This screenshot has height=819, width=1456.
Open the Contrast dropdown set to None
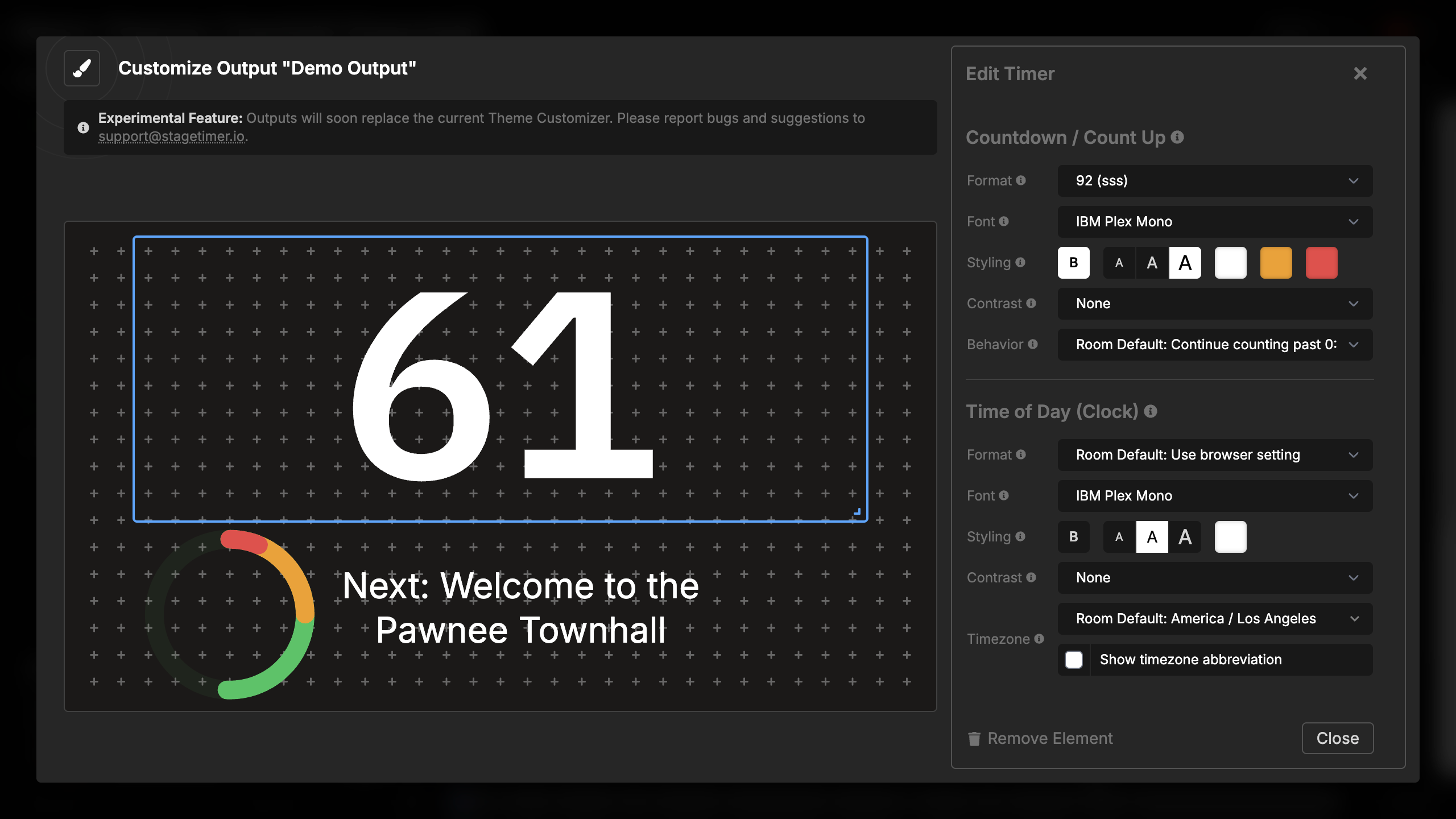click(1214, 303)
